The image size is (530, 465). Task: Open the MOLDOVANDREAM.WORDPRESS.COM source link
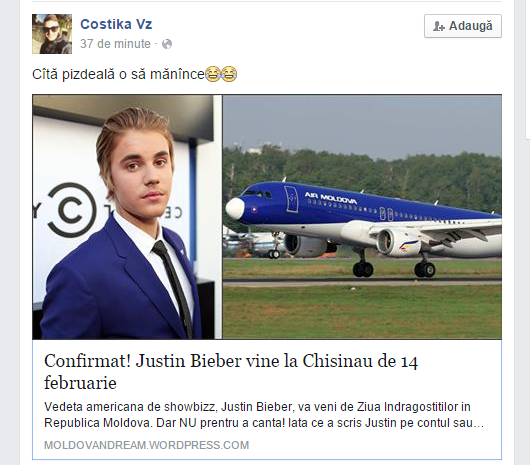(146, 445)
